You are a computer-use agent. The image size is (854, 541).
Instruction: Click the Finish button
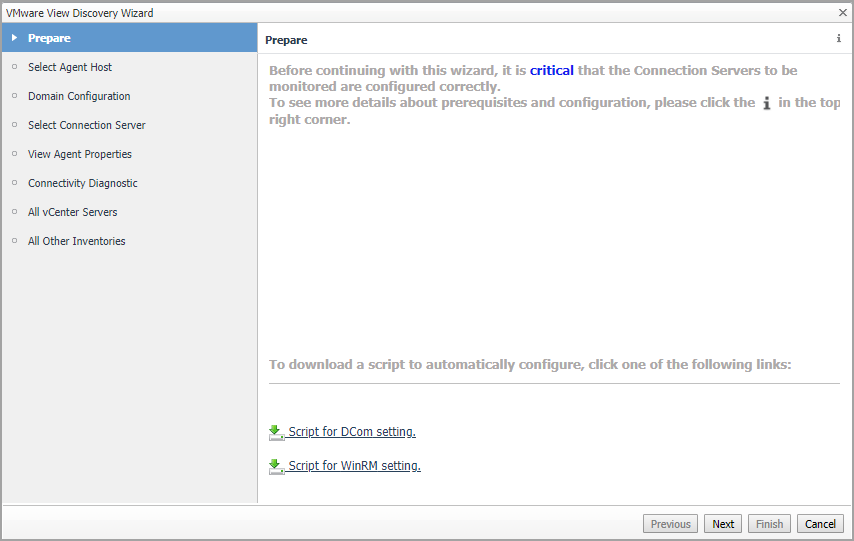(769, 524)
